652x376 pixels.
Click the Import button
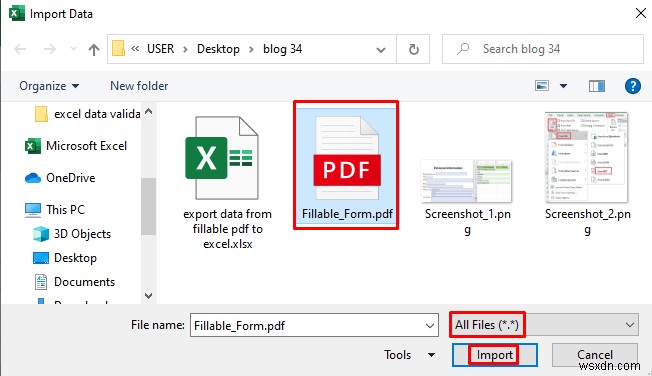(x=494, y=355)
